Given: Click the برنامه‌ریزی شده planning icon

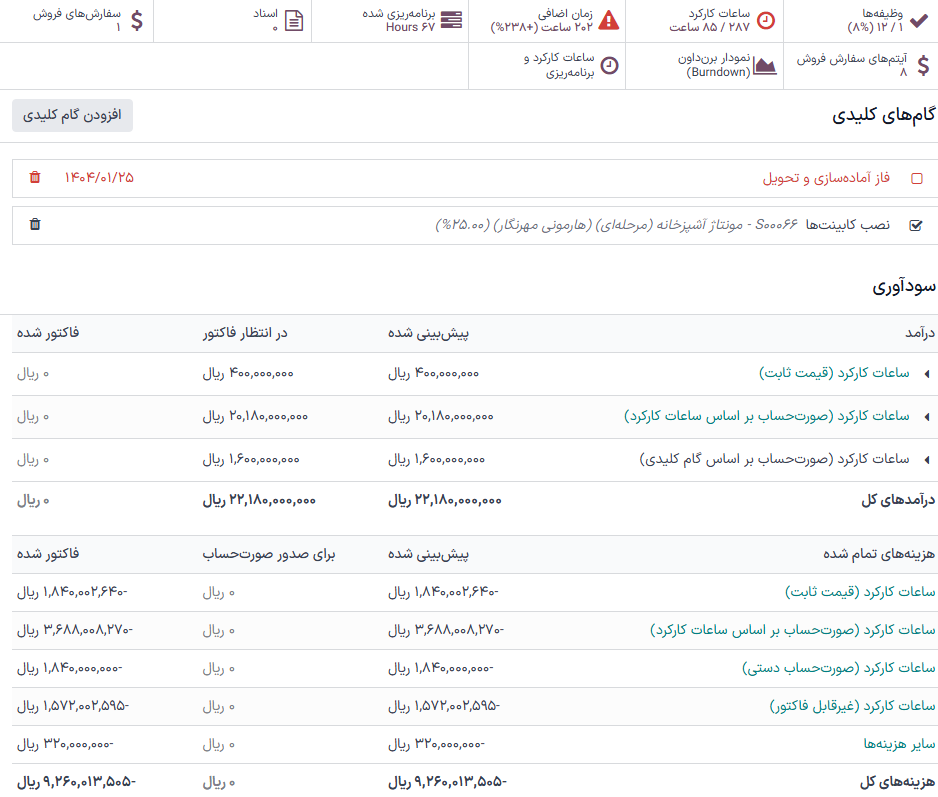Looking at the screenshot, I should click(x=452, y=20).
